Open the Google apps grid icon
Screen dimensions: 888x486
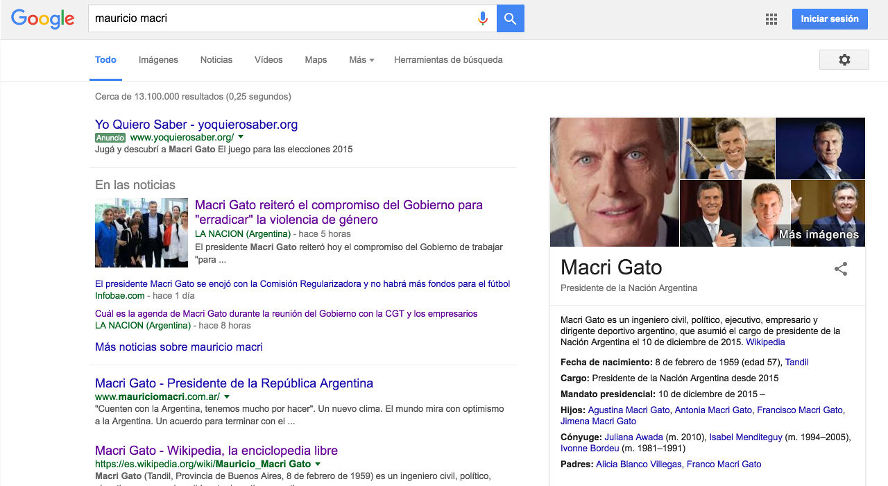coord(771,19)
